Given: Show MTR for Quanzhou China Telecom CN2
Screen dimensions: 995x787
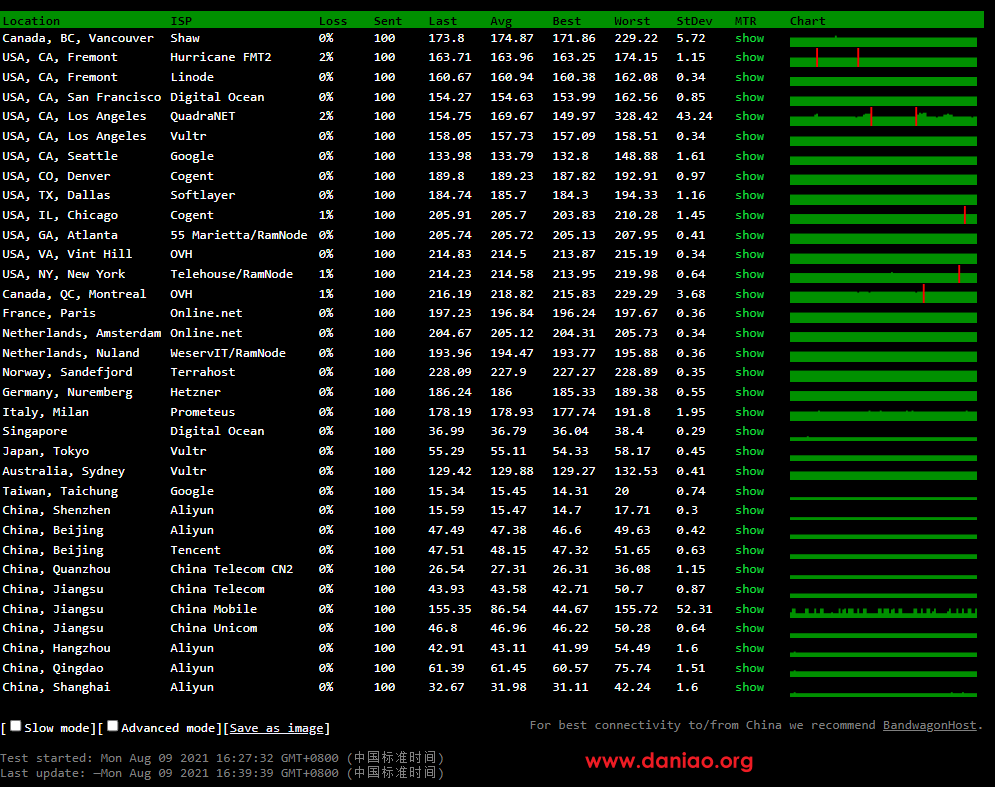Looking at the screenshot, I should (749, 569).
